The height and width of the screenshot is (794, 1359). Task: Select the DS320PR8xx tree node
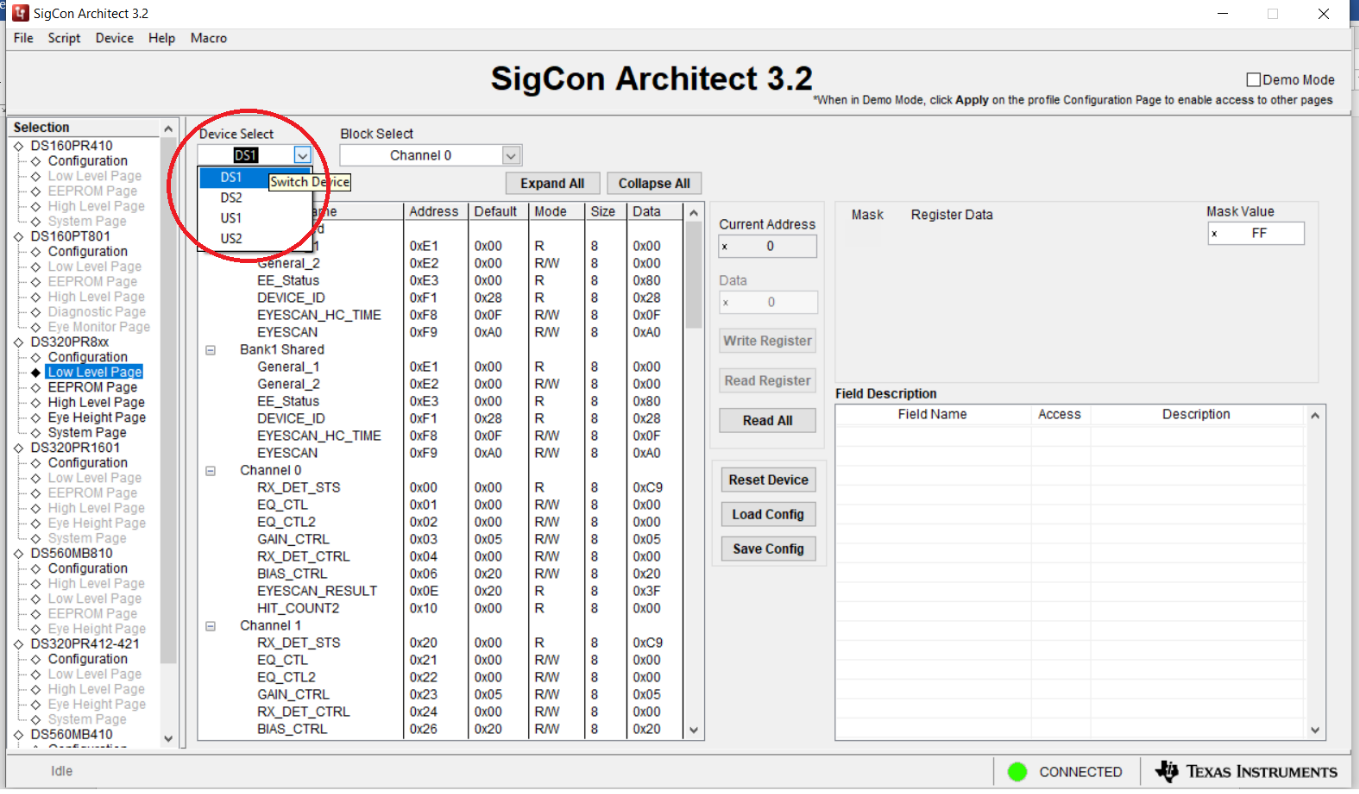(x=70, y=342)
